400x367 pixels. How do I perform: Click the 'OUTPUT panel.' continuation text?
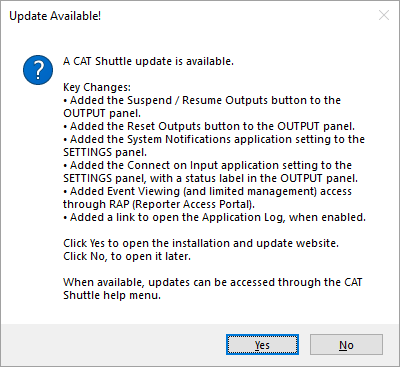pos(102,113)
